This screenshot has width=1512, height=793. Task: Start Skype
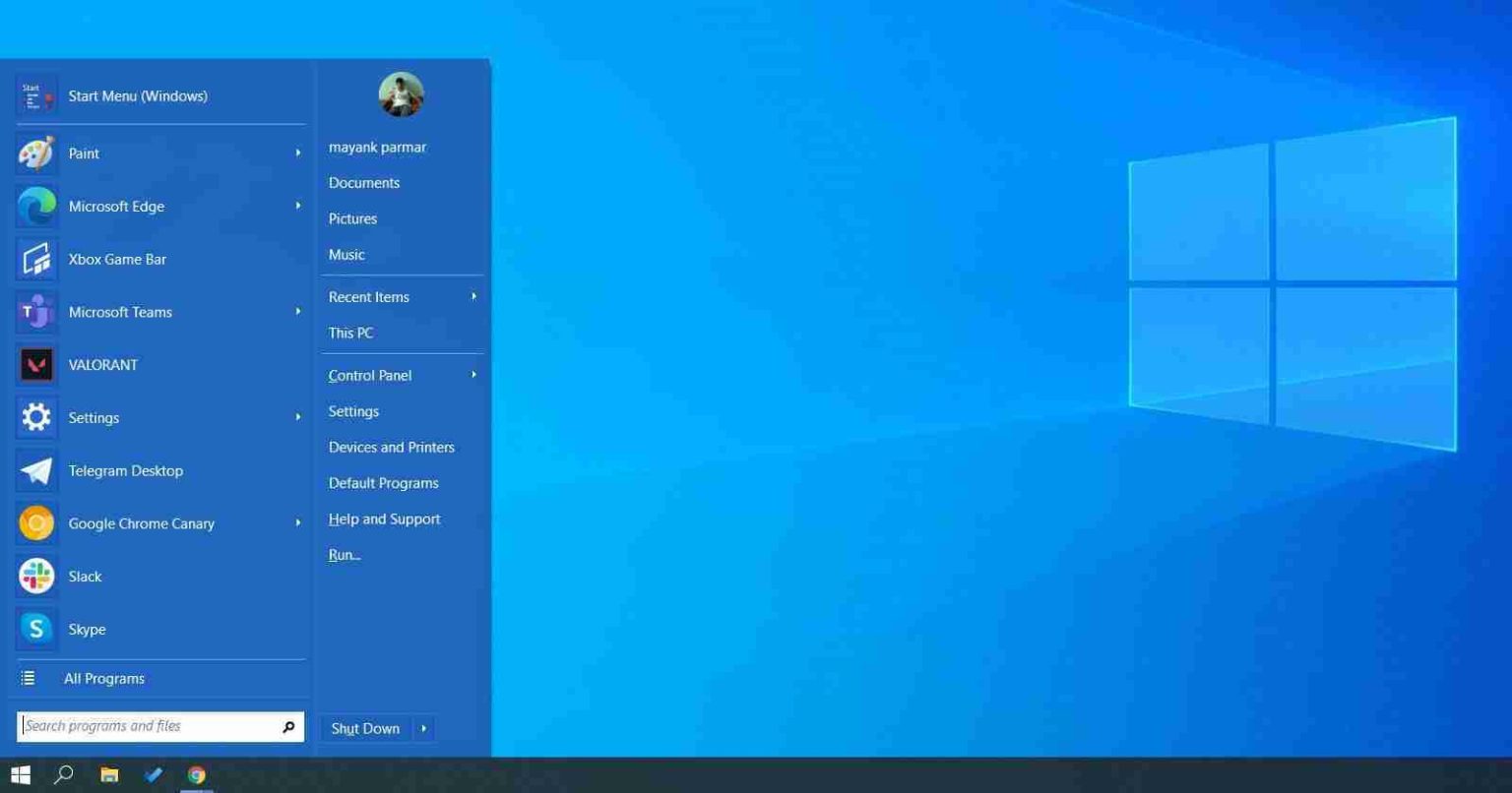(87, 629)
